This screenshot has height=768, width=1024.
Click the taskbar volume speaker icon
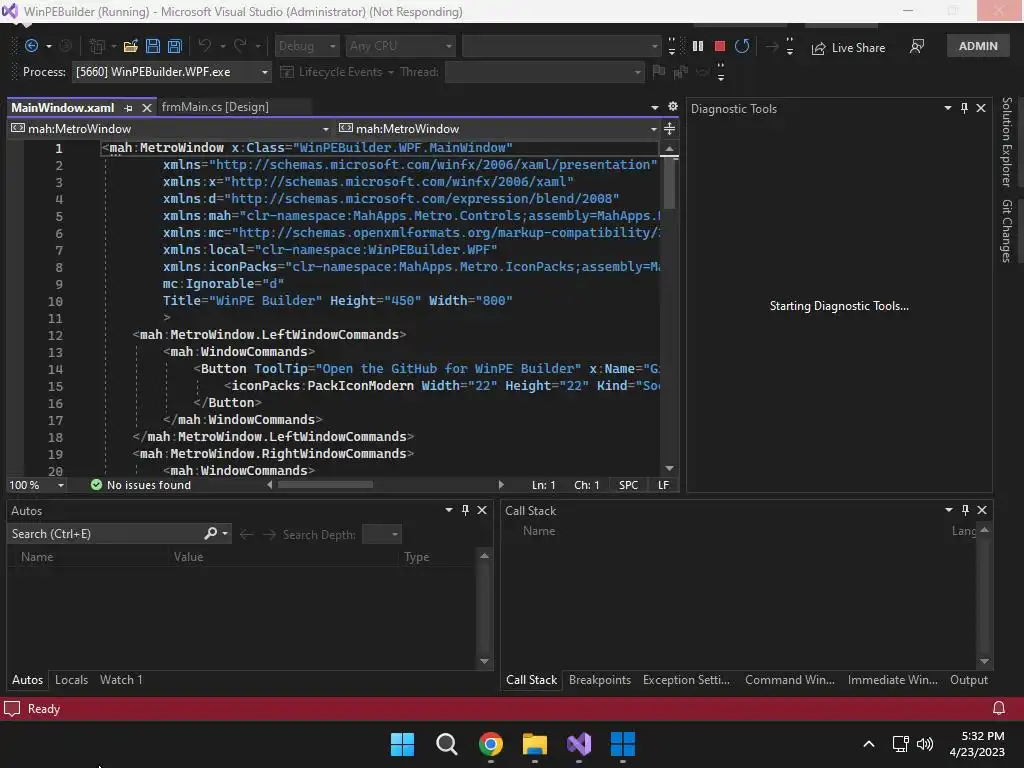(x=925, y=744)
